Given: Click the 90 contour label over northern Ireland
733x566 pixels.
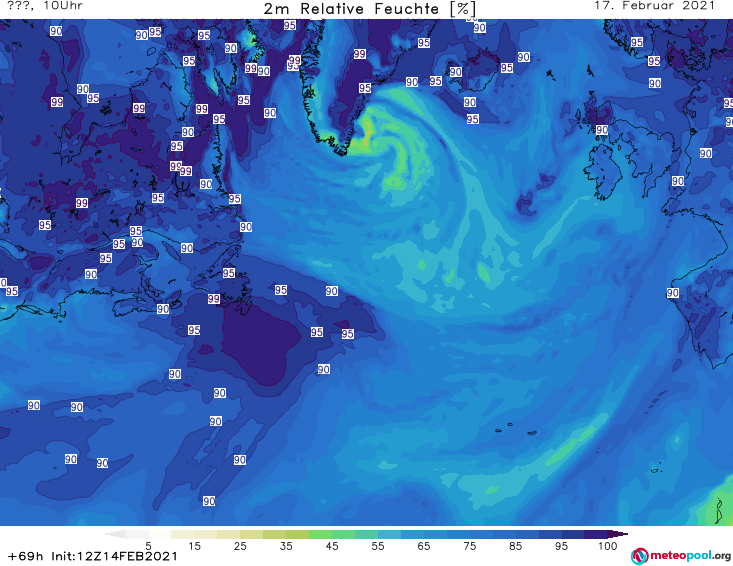Looking at the screenshot, I should coord(602,129).
